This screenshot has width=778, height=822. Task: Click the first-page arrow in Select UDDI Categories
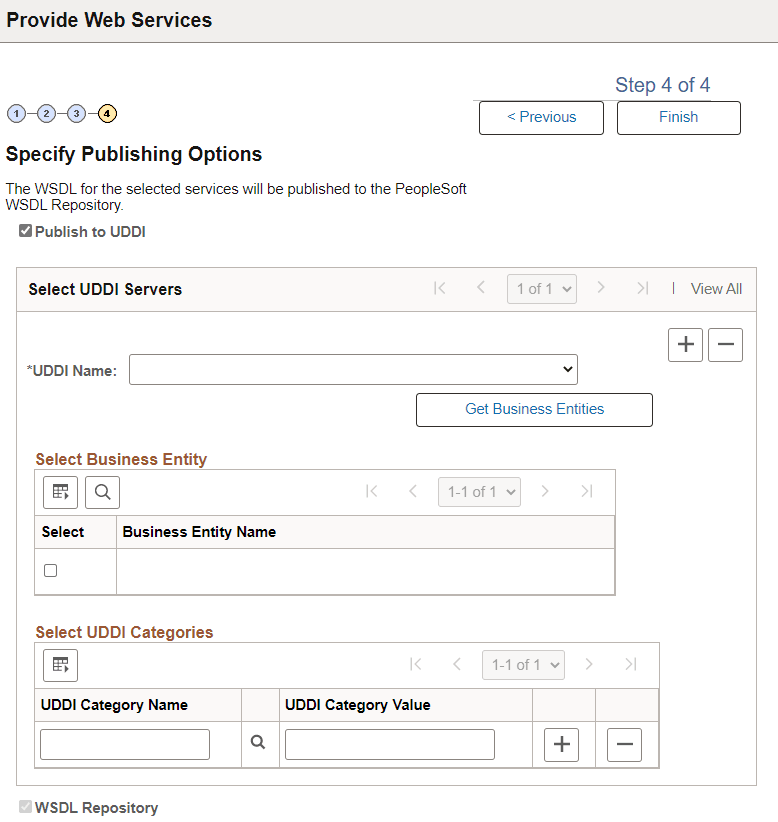416,665
